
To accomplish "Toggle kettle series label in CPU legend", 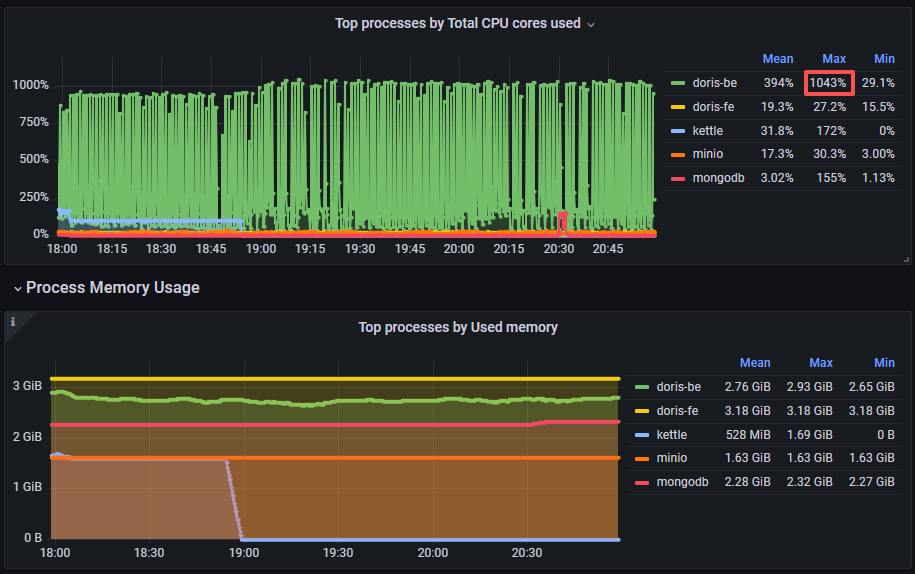I will (707, 131).
